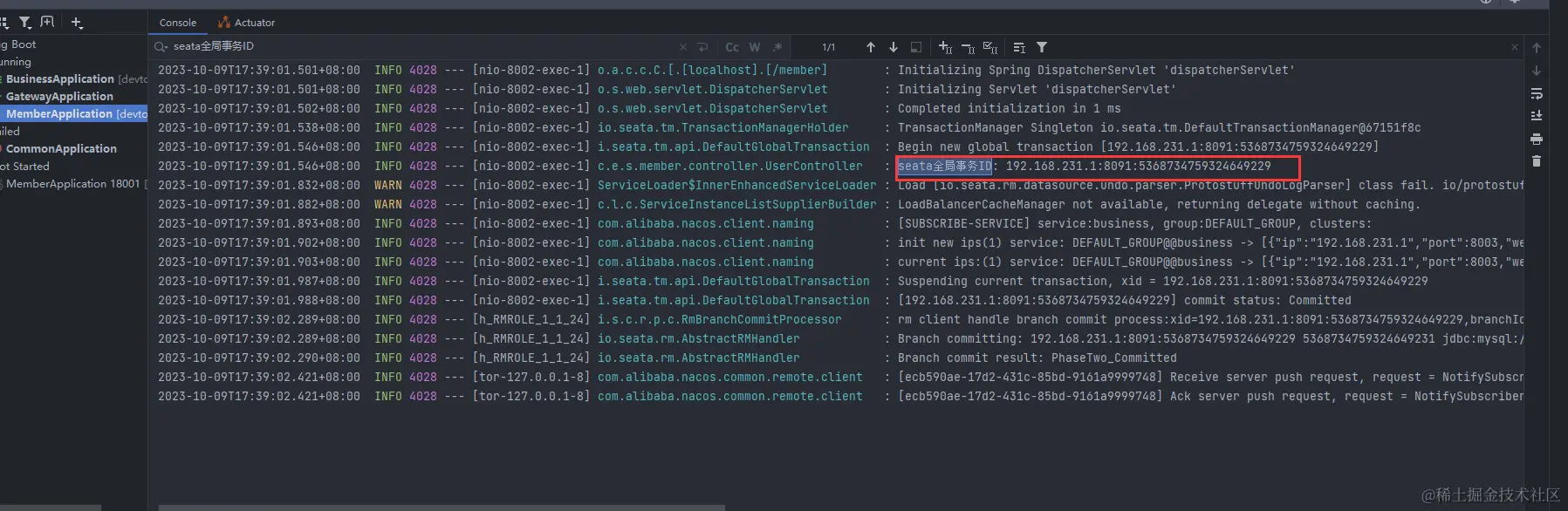Go to previous search occurrence
1568x511 pixels.
871,47
